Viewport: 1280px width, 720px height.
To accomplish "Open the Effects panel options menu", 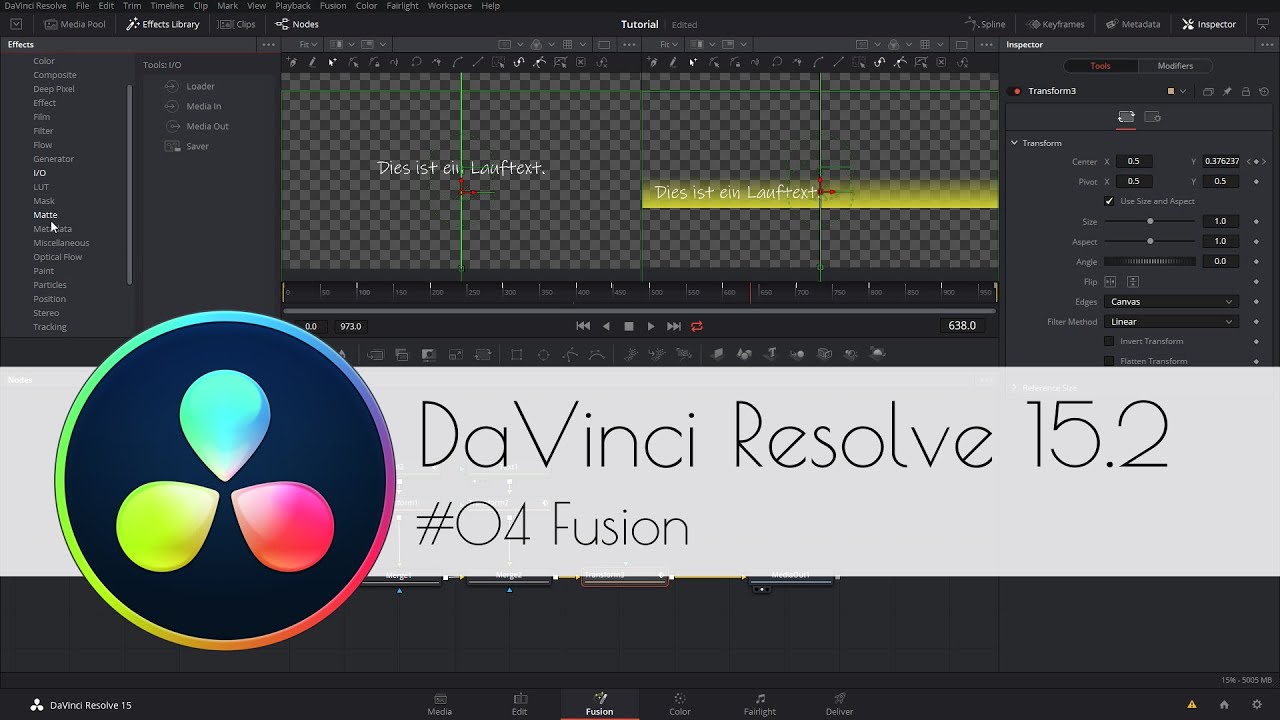I will [268, 45].
